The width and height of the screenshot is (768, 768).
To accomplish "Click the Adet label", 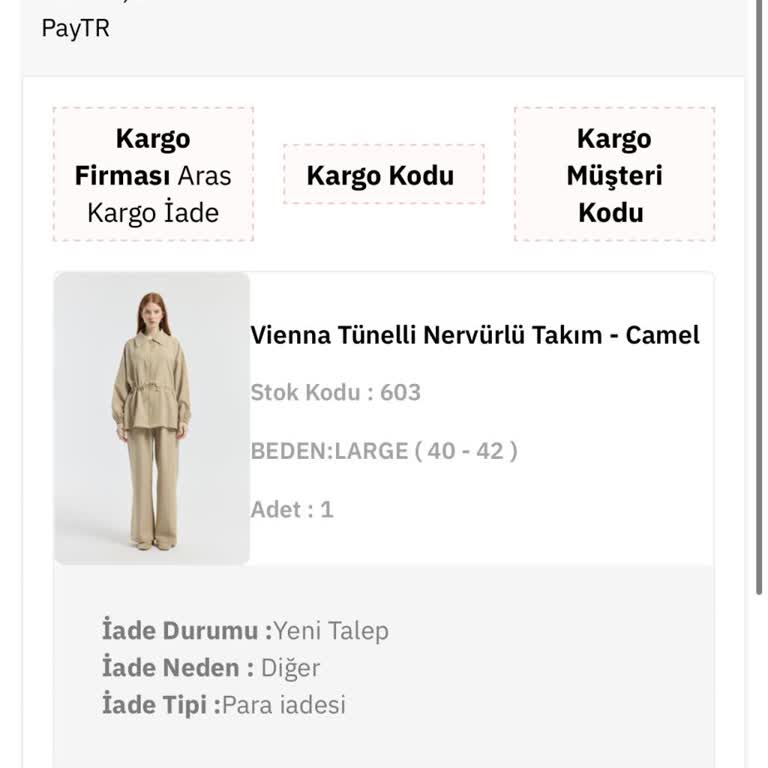I will (x=276, y=509).
